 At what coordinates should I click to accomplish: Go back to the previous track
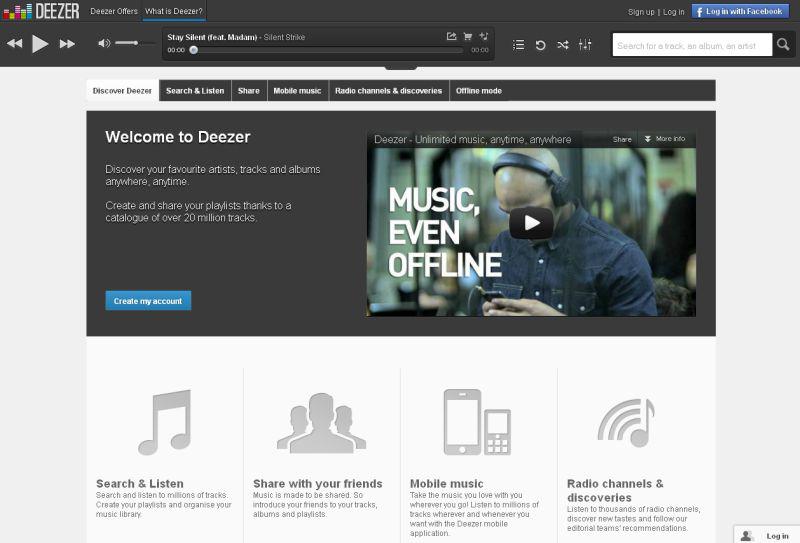(x=14, y=44)
